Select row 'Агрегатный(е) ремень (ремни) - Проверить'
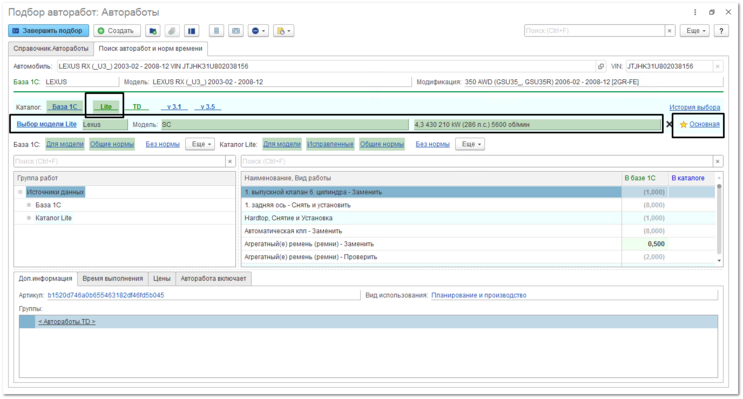This screenshot has width=743, height=399. [431, 257]
